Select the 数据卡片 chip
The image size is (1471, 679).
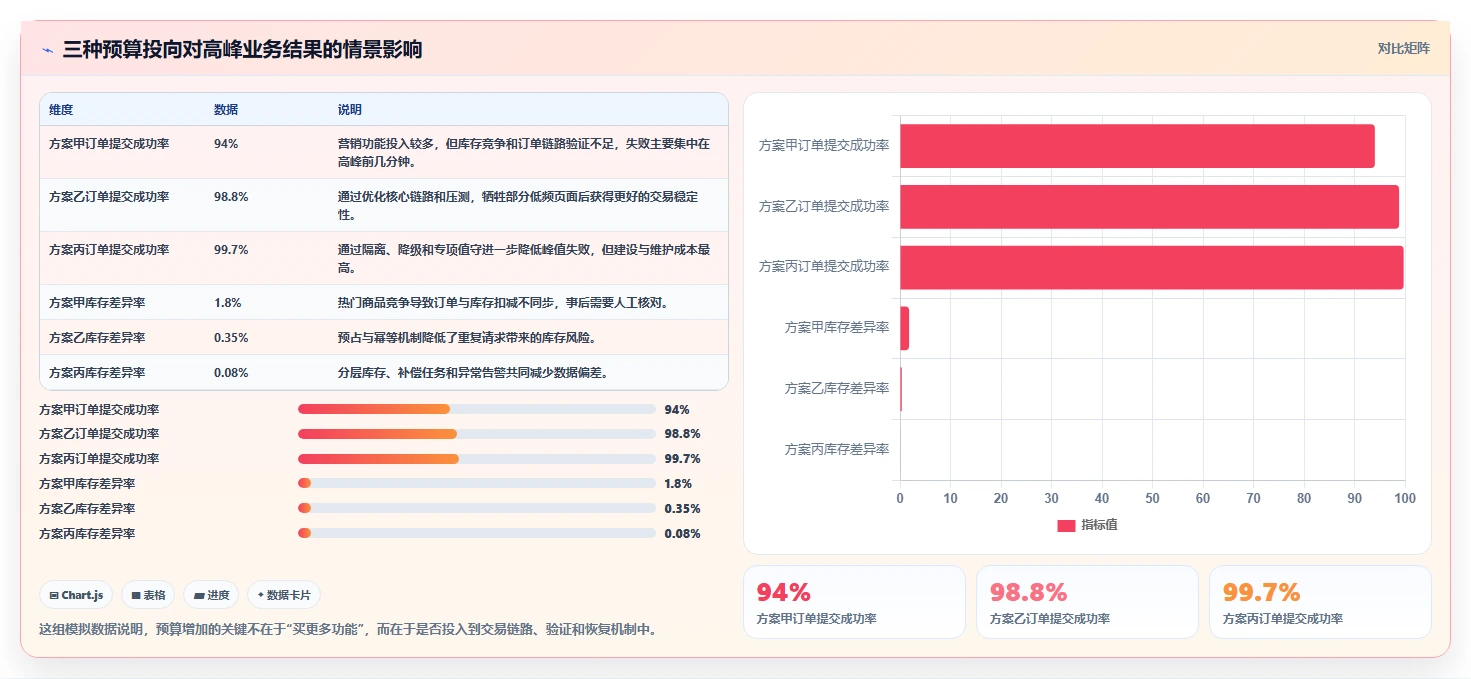click(x=284, y=595)
